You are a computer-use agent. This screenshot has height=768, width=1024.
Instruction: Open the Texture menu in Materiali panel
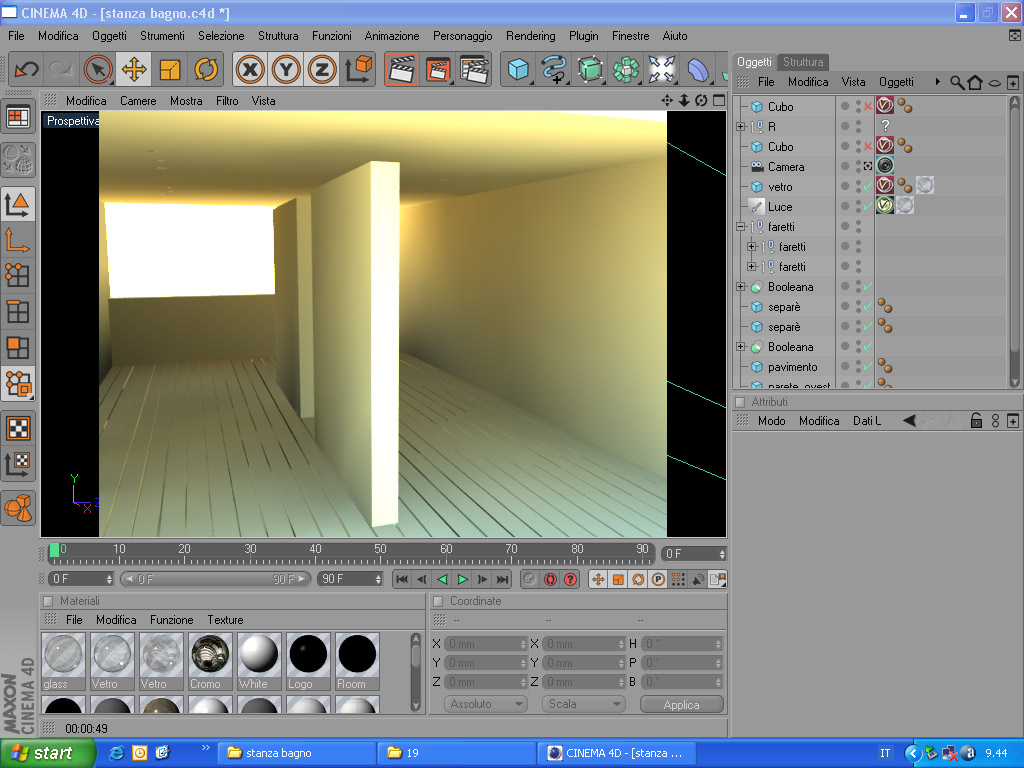point(225,620)
